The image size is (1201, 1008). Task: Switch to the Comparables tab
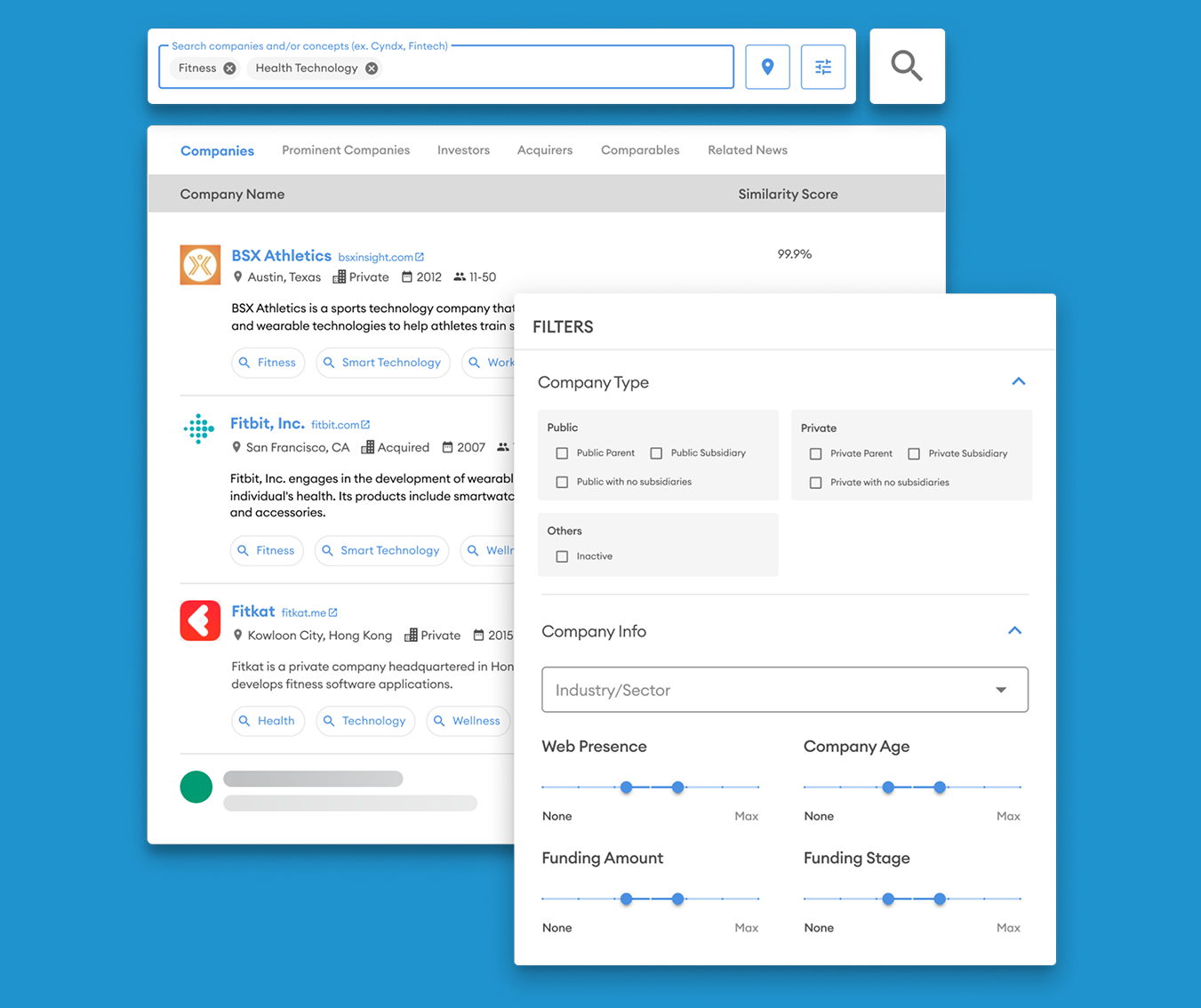click(x=640, y=150)
